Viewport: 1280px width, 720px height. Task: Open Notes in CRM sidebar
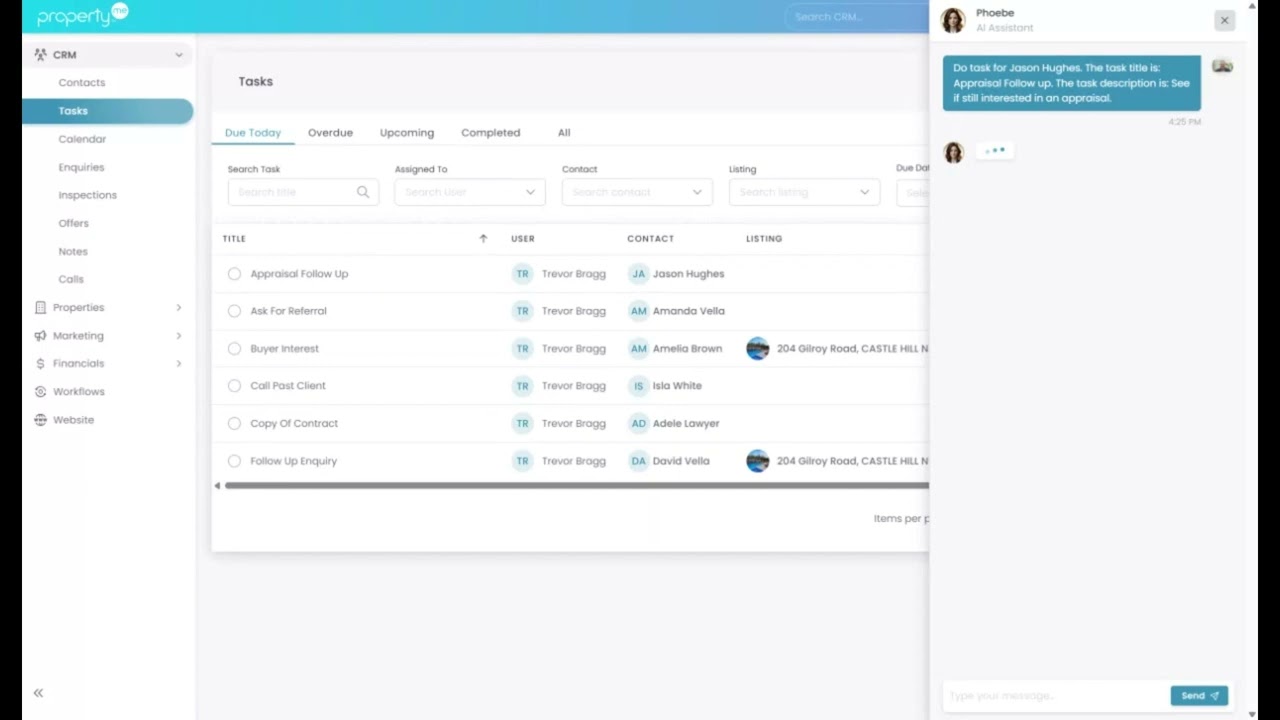[x=73, y=251]
